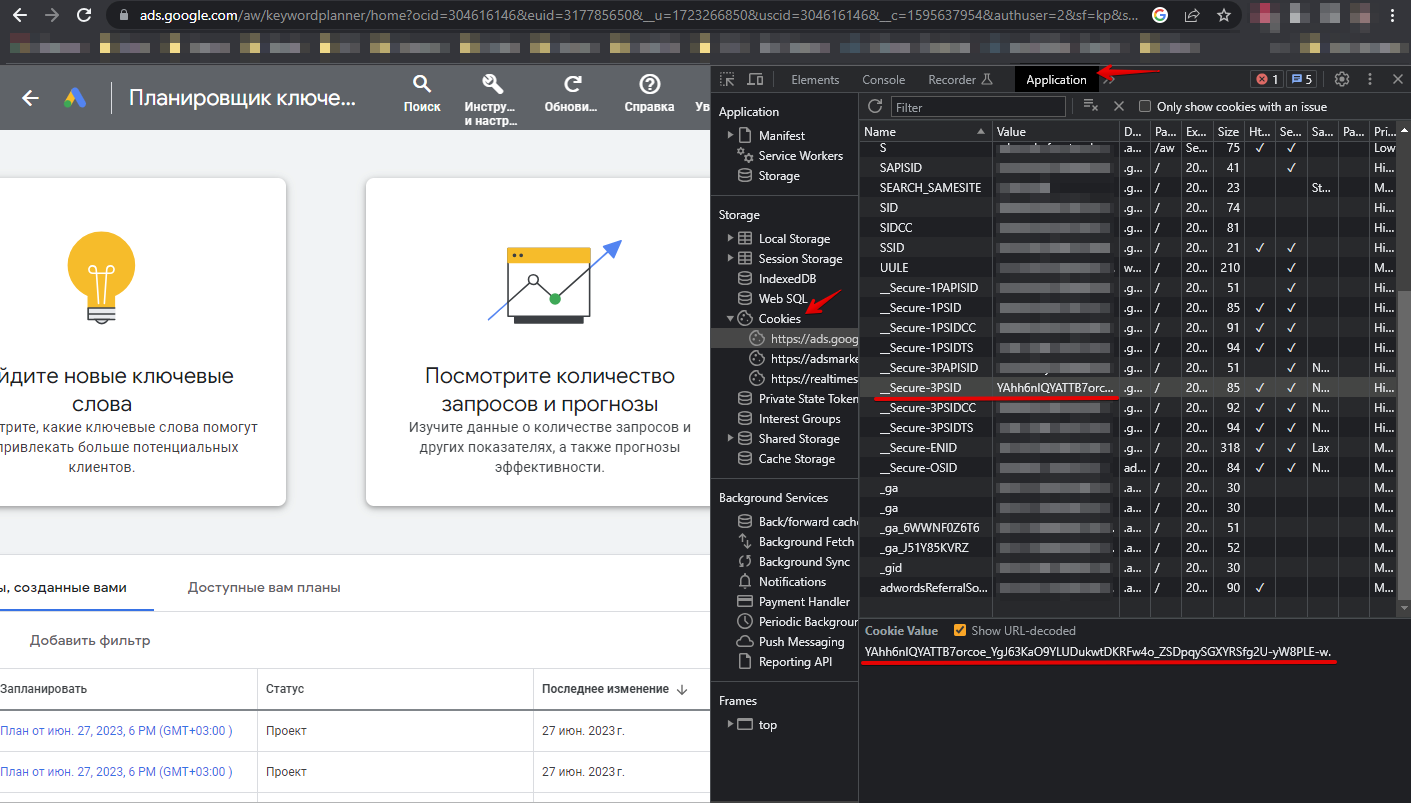Reload the page with browser refresh button
Viewport: 1411px width, 803px height.
point(84,15)
